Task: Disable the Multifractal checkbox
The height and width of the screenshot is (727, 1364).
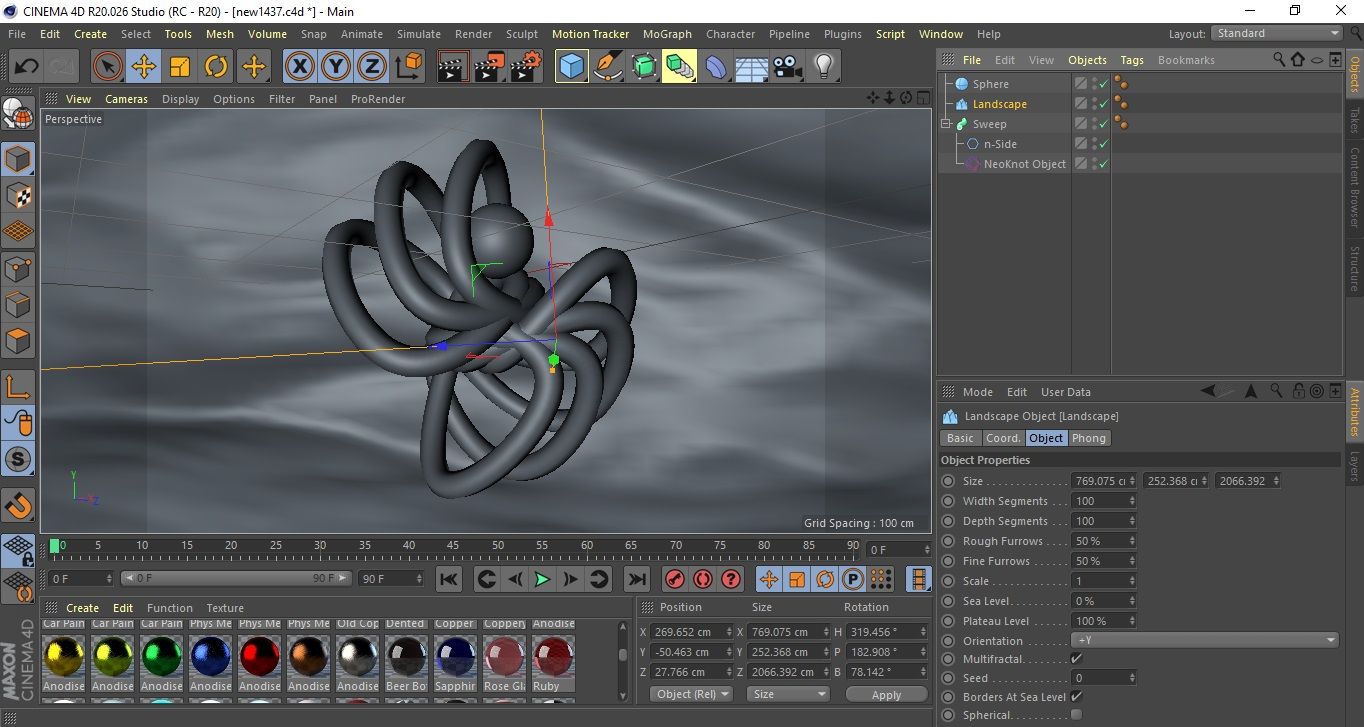Action: click(1076, 659)
